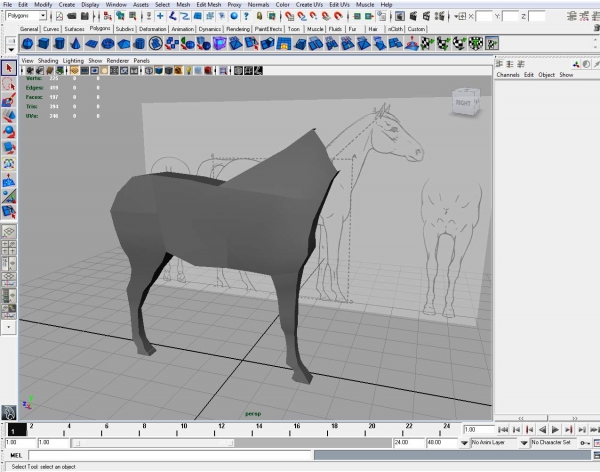Screen dimensions: 600x472
Task: Create a polygon torus from the shelf
Action: pyautogui.click(x=108, y=44)
